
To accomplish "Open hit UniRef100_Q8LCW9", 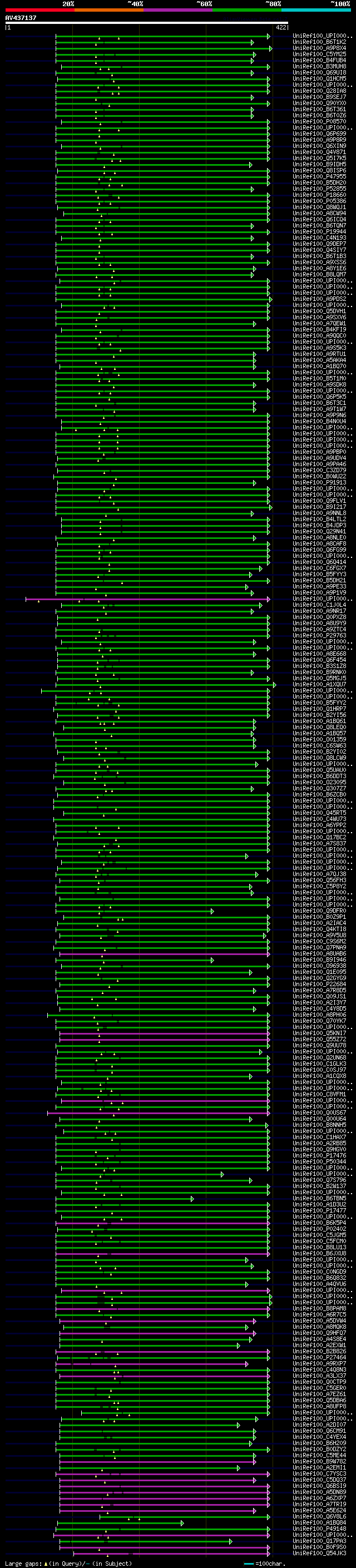I will (319, 758).
